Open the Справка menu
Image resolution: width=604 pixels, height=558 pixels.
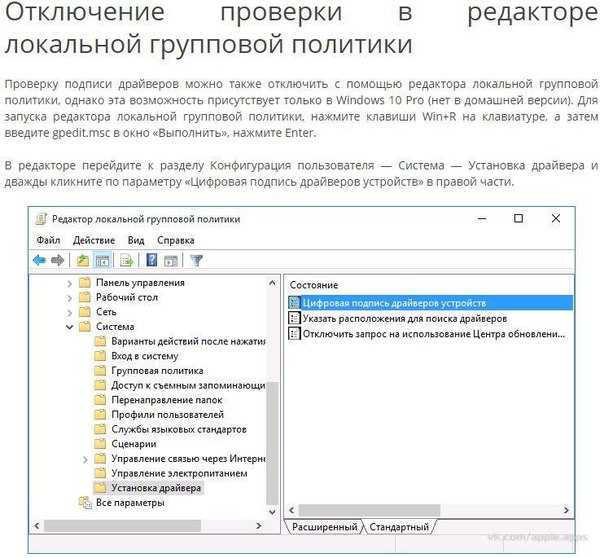point(176,240)
